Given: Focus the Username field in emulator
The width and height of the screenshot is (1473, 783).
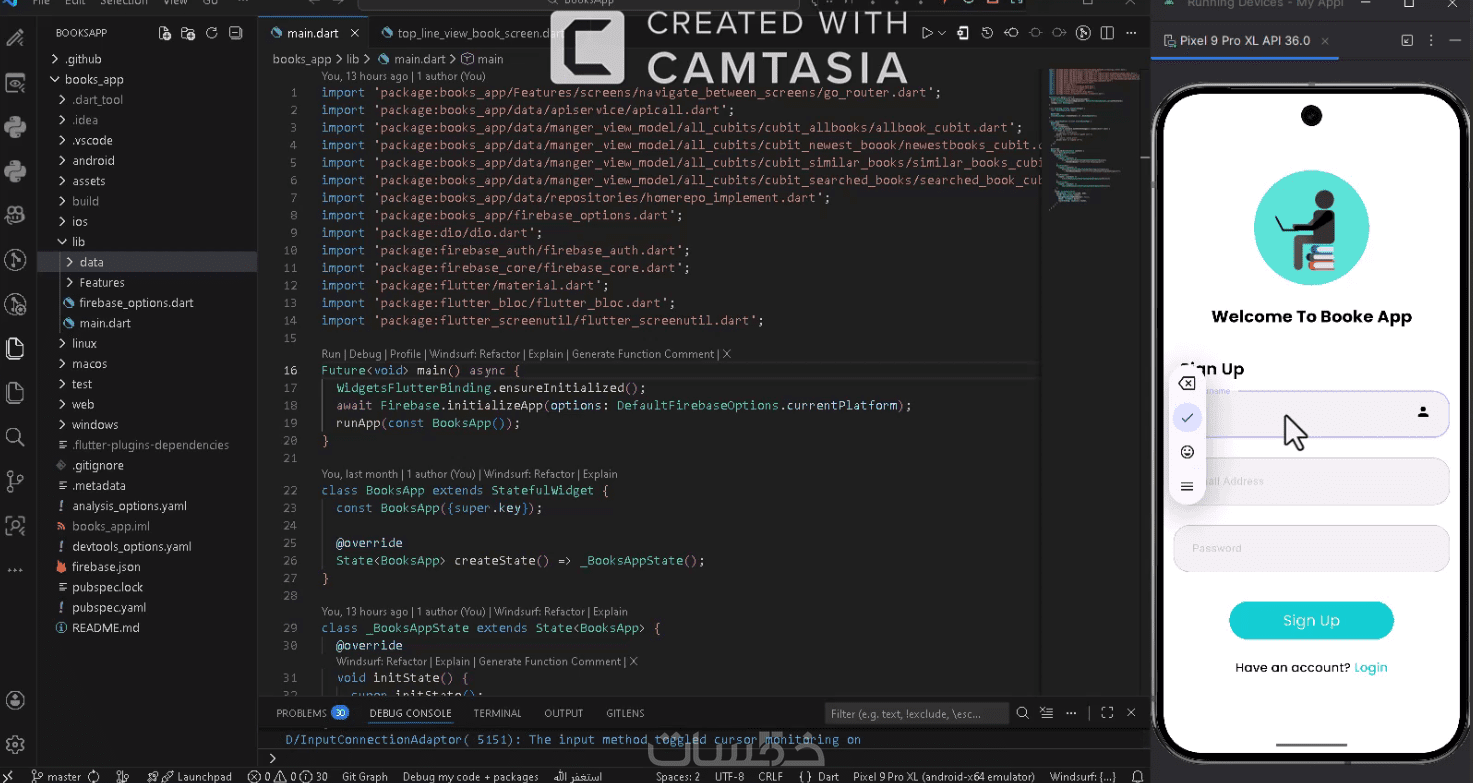Looking at the screenshot, I should pos(1311,413).
